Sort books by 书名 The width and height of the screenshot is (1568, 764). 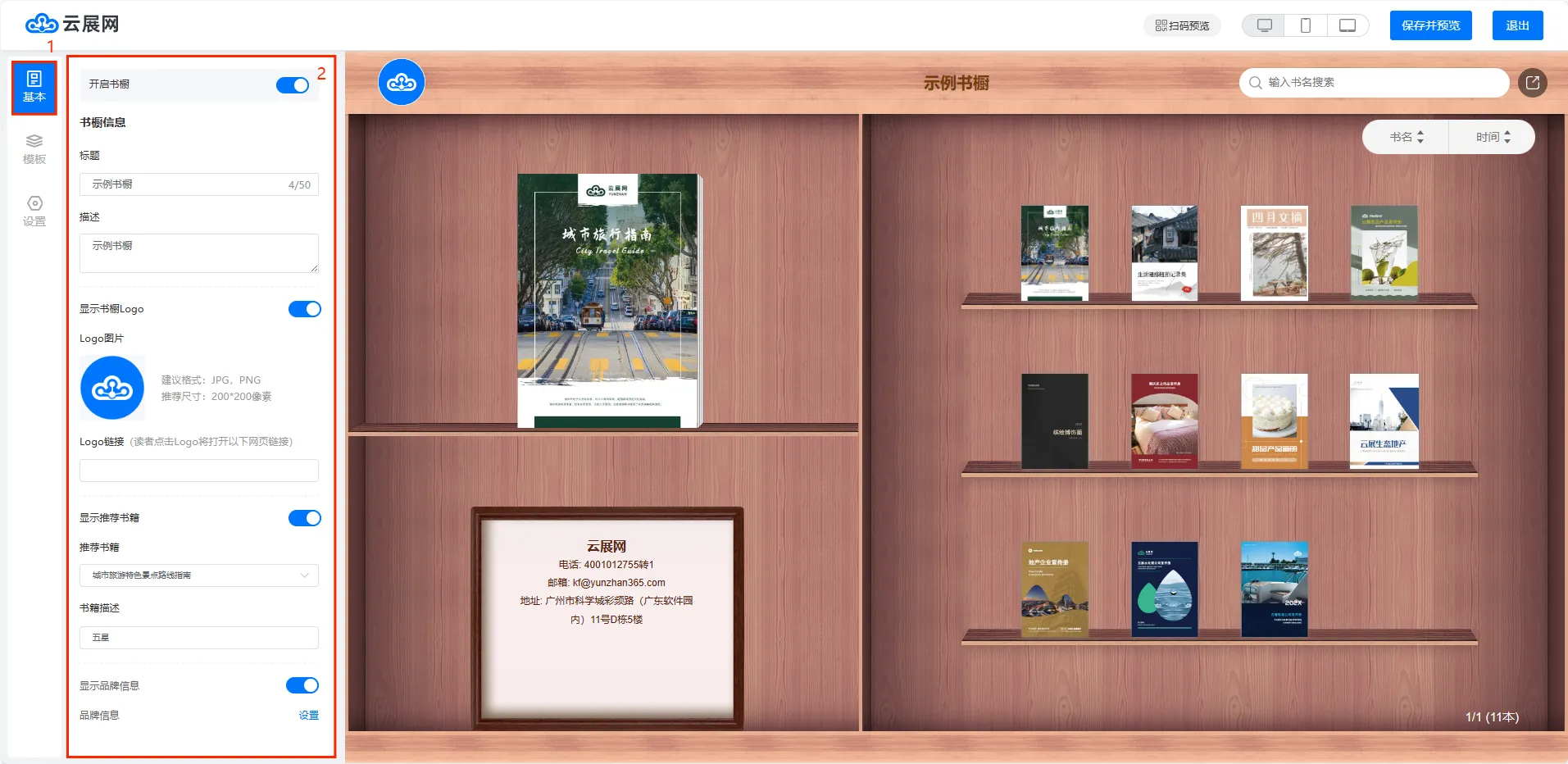coord(1407,137)
